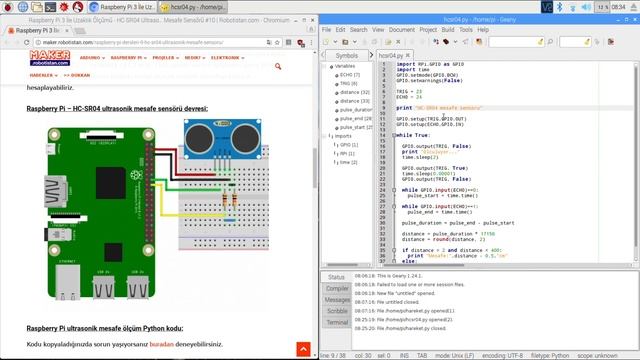Screen dimensions: 640x360
Task: Click the red extension icon in Chromium toolbar
Action: tap(301, 43)
